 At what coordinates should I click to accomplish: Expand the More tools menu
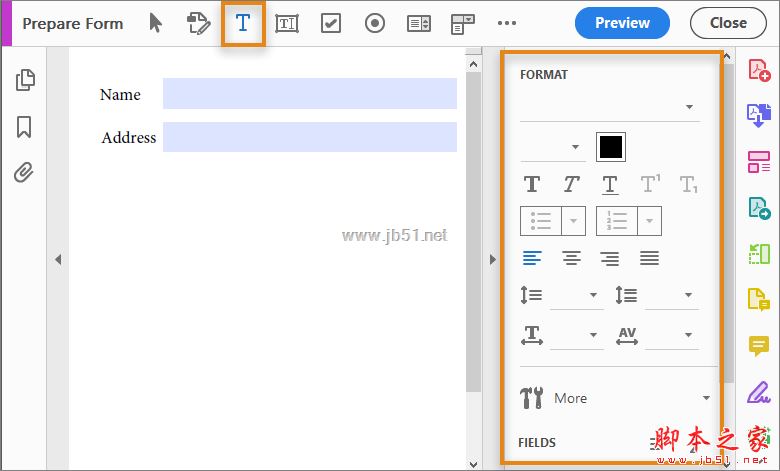point(615,398)
